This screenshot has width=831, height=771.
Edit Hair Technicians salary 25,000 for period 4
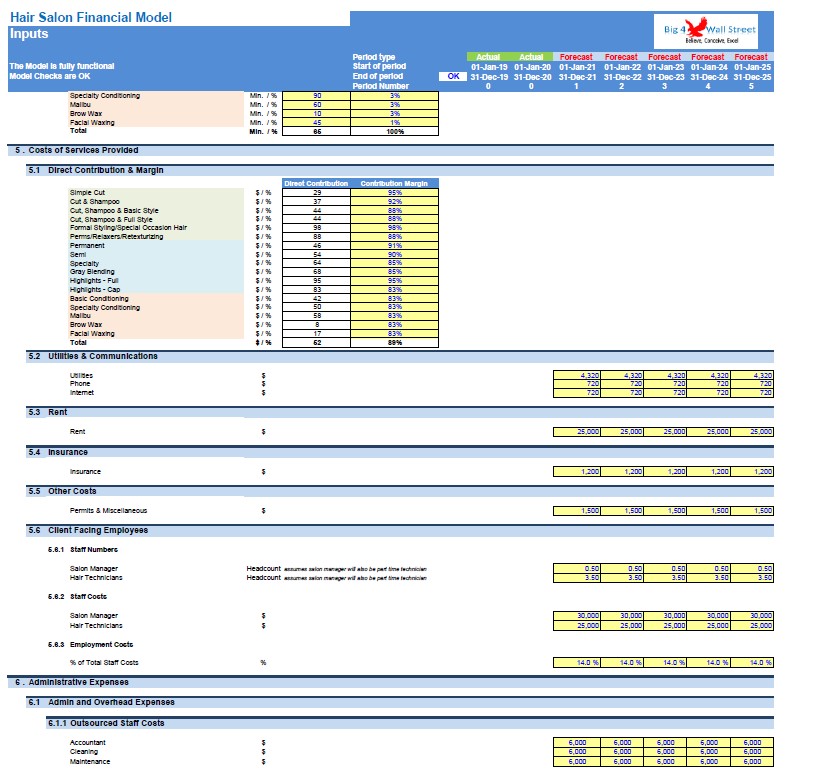709,626
